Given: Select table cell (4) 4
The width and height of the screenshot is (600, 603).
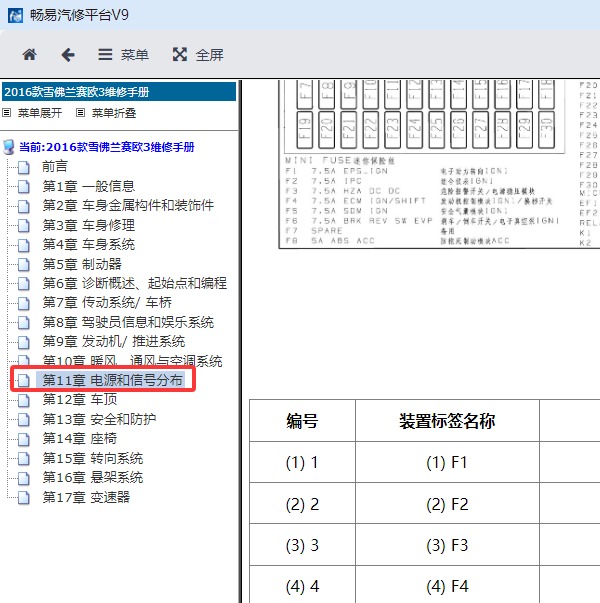Looking at the screenshot, I should [302, 586].
